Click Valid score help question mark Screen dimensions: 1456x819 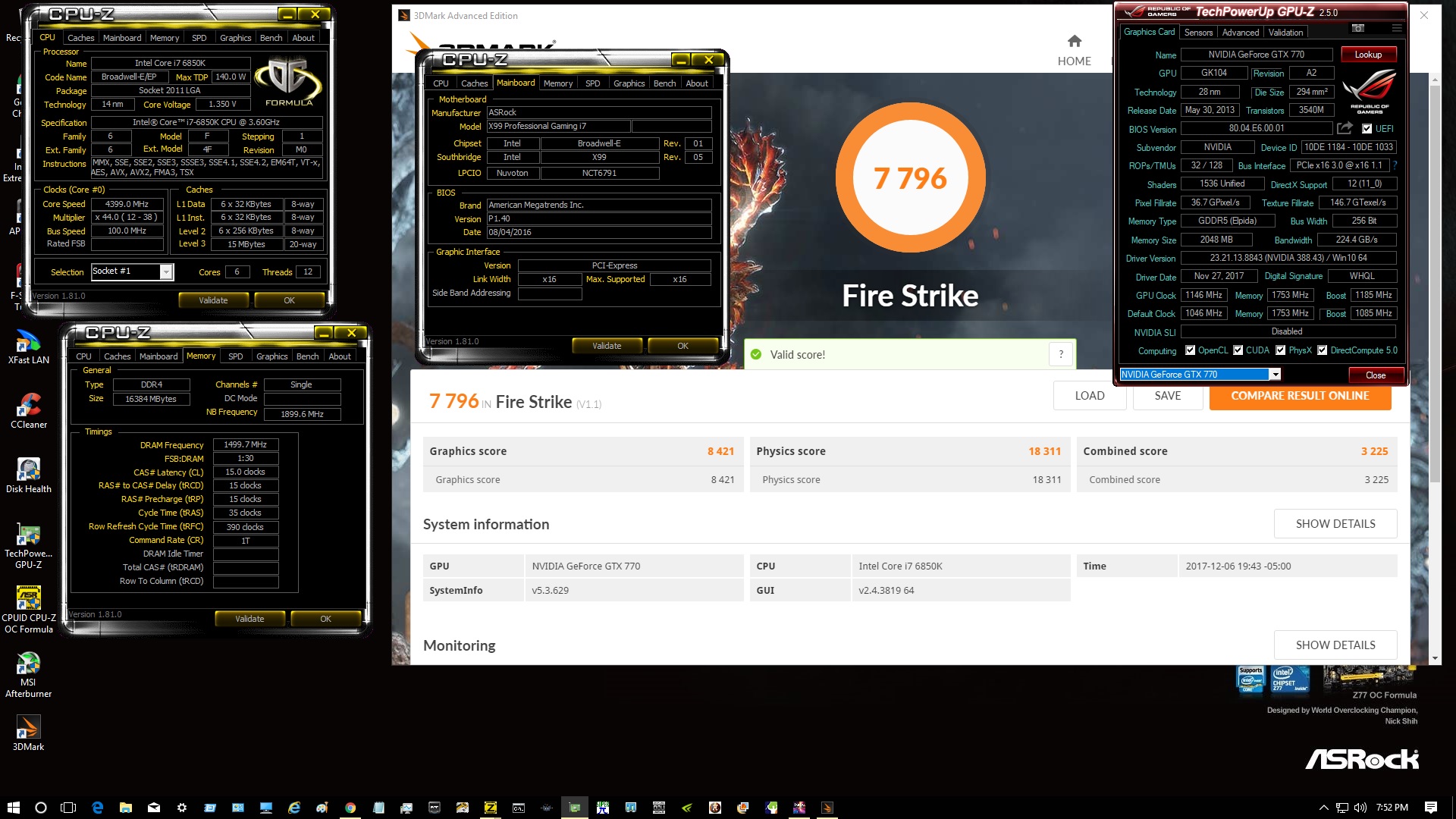1061,354
